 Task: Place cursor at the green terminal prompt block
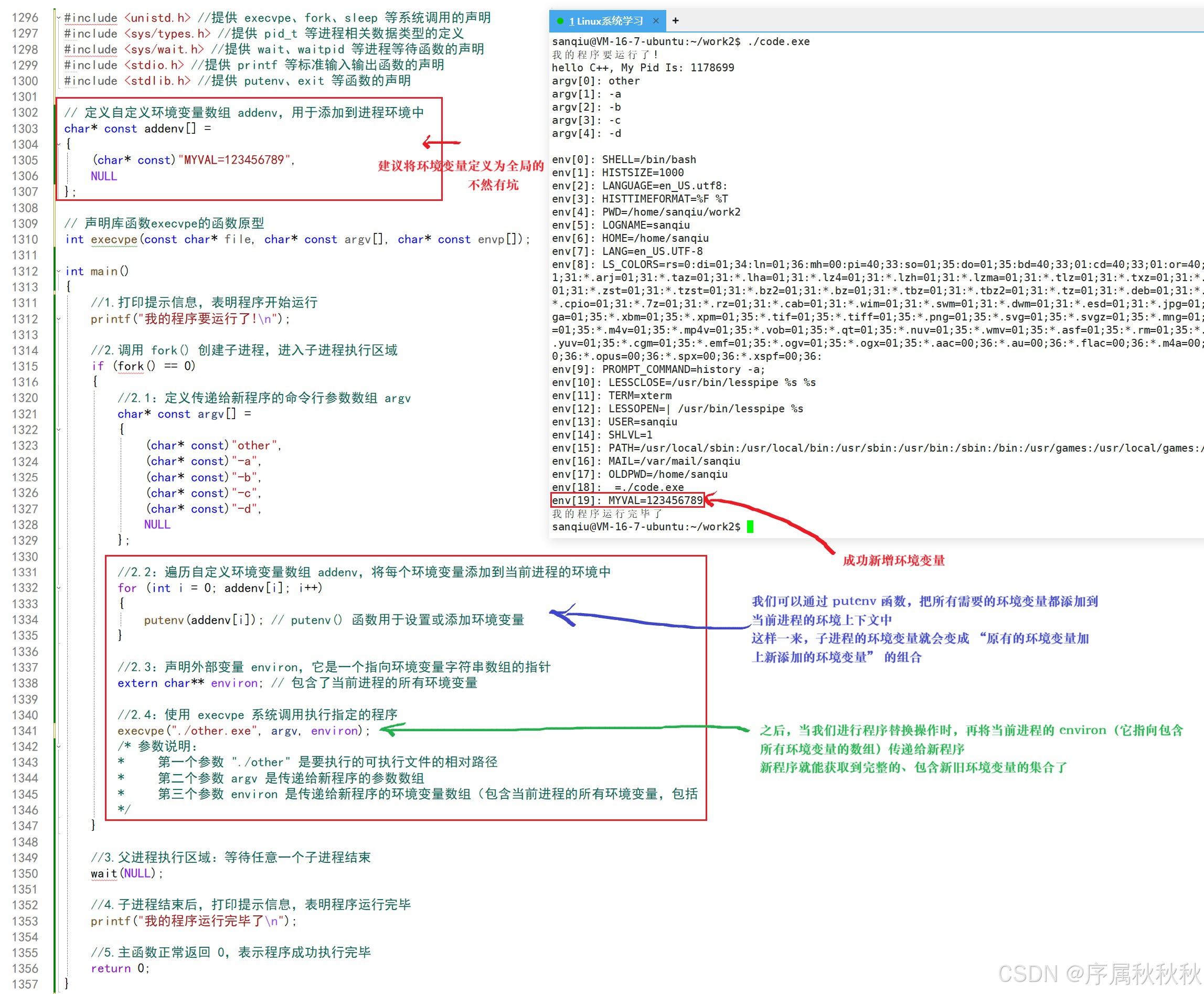click(x=750, y=527)
